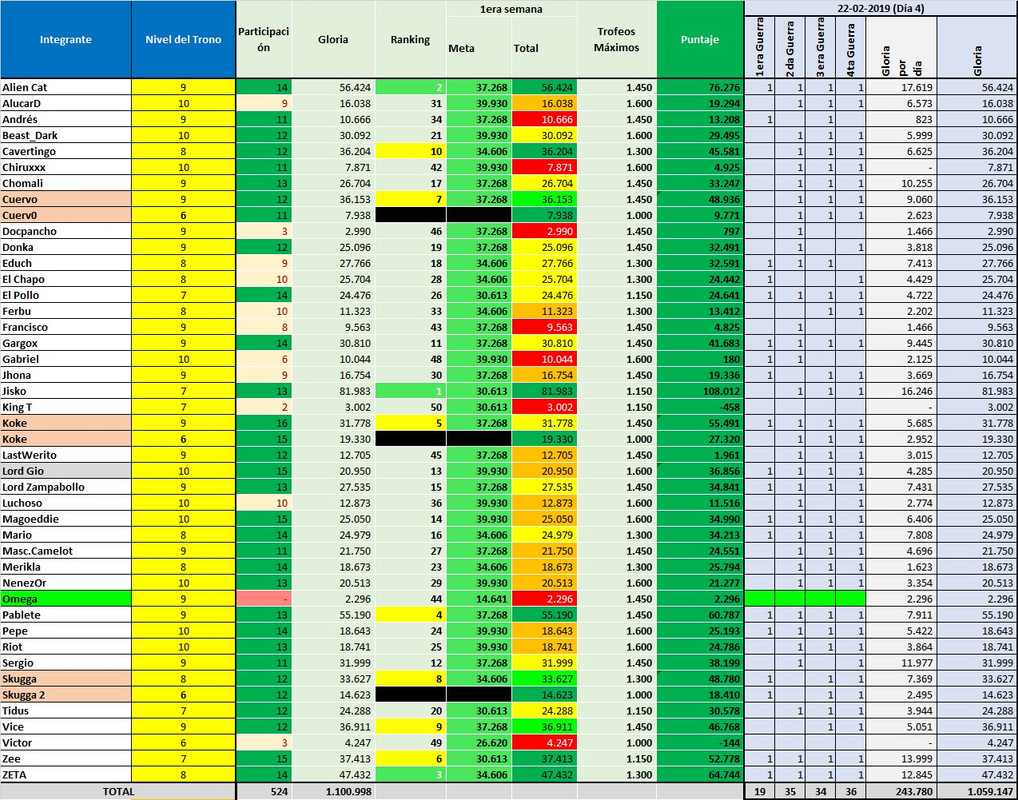This screenshot has width=1018, height=800.
Task: Select the El Chapo name cell
Action: 66,279
